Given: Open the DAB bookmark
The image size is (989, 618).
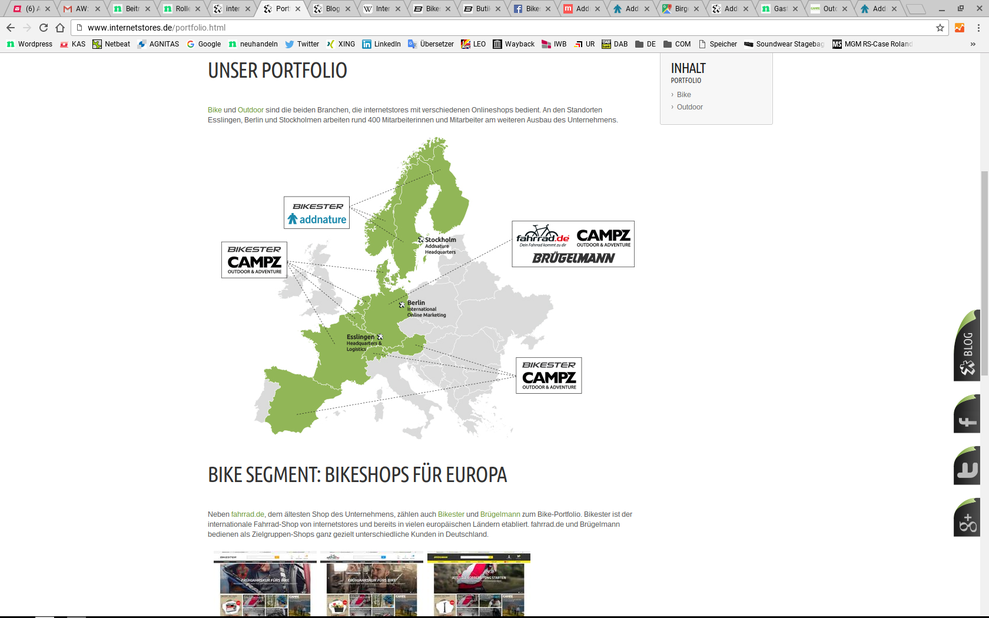Looking at the screenshot, I should tap(615, 44).
